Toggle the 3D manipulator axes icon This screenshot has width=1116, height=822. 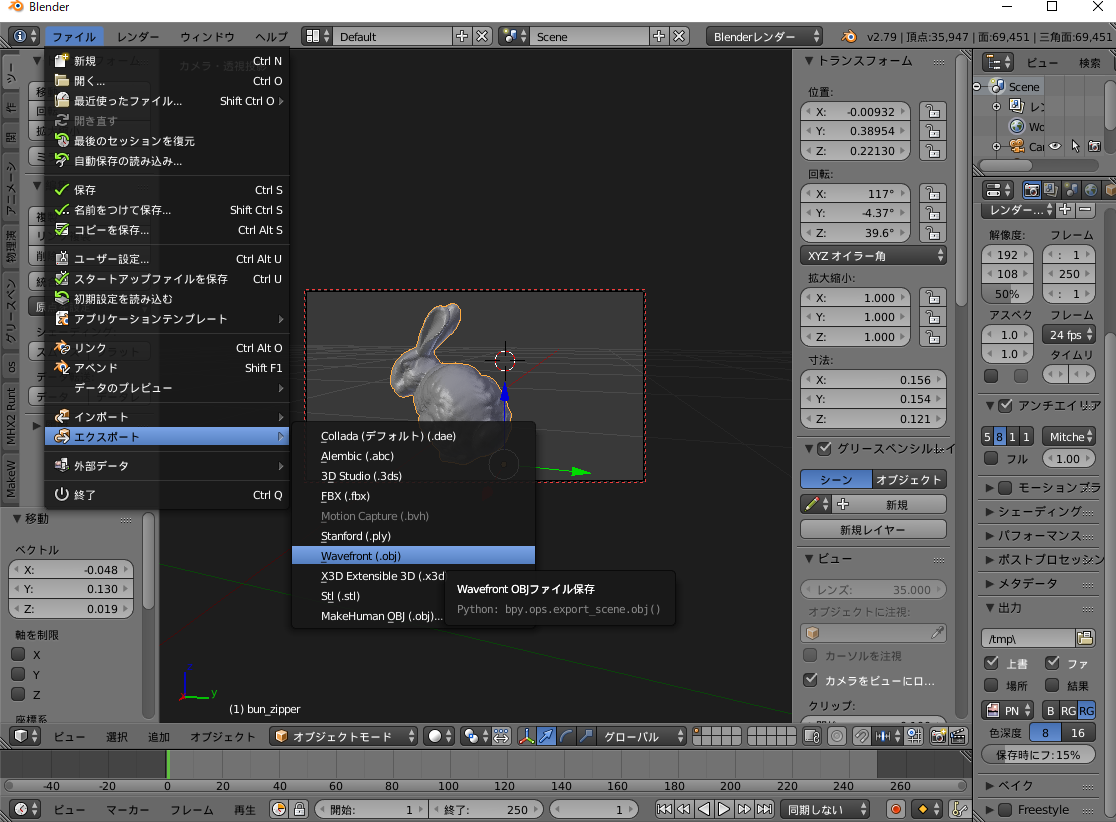(526, 737)
